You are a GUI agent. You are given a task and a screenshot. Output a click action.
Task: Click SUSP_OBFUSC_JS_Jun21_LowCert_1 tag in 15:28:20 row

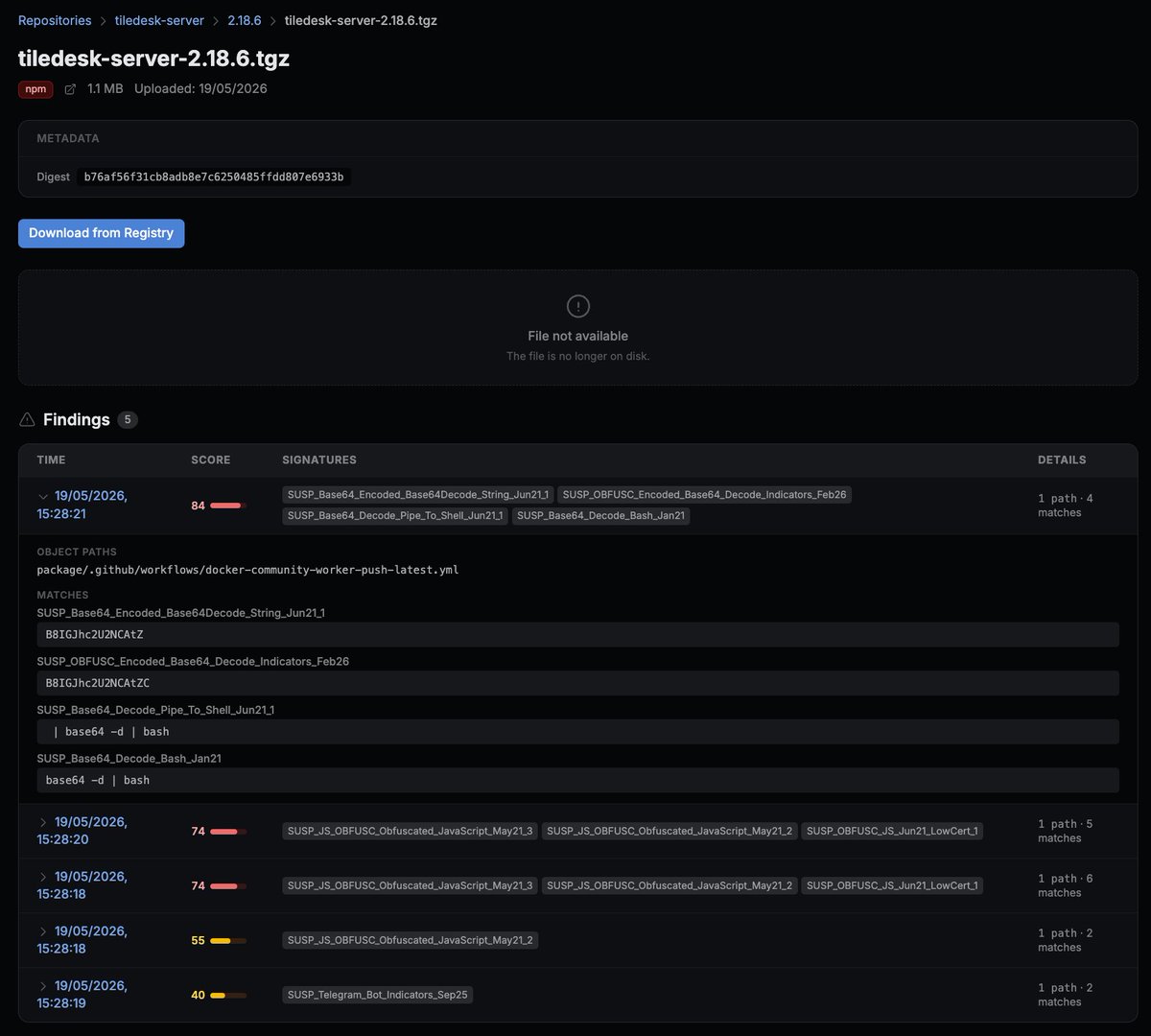point(892,831)
